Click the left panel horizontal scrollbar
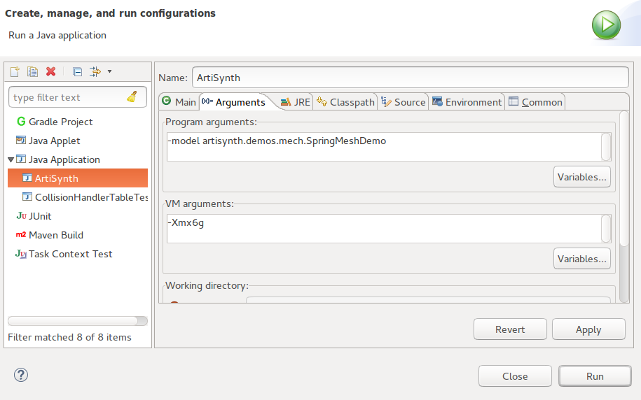641x400 pixels. pyautogui.click(x=77, y=321)
